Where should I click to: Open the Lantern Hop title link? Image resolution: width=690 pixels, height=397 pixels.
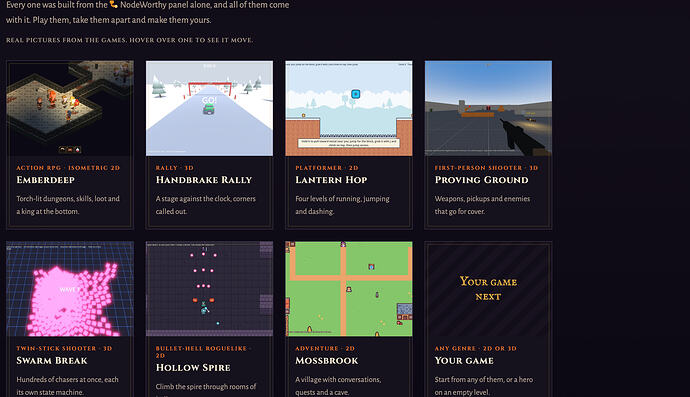(331, 180)
